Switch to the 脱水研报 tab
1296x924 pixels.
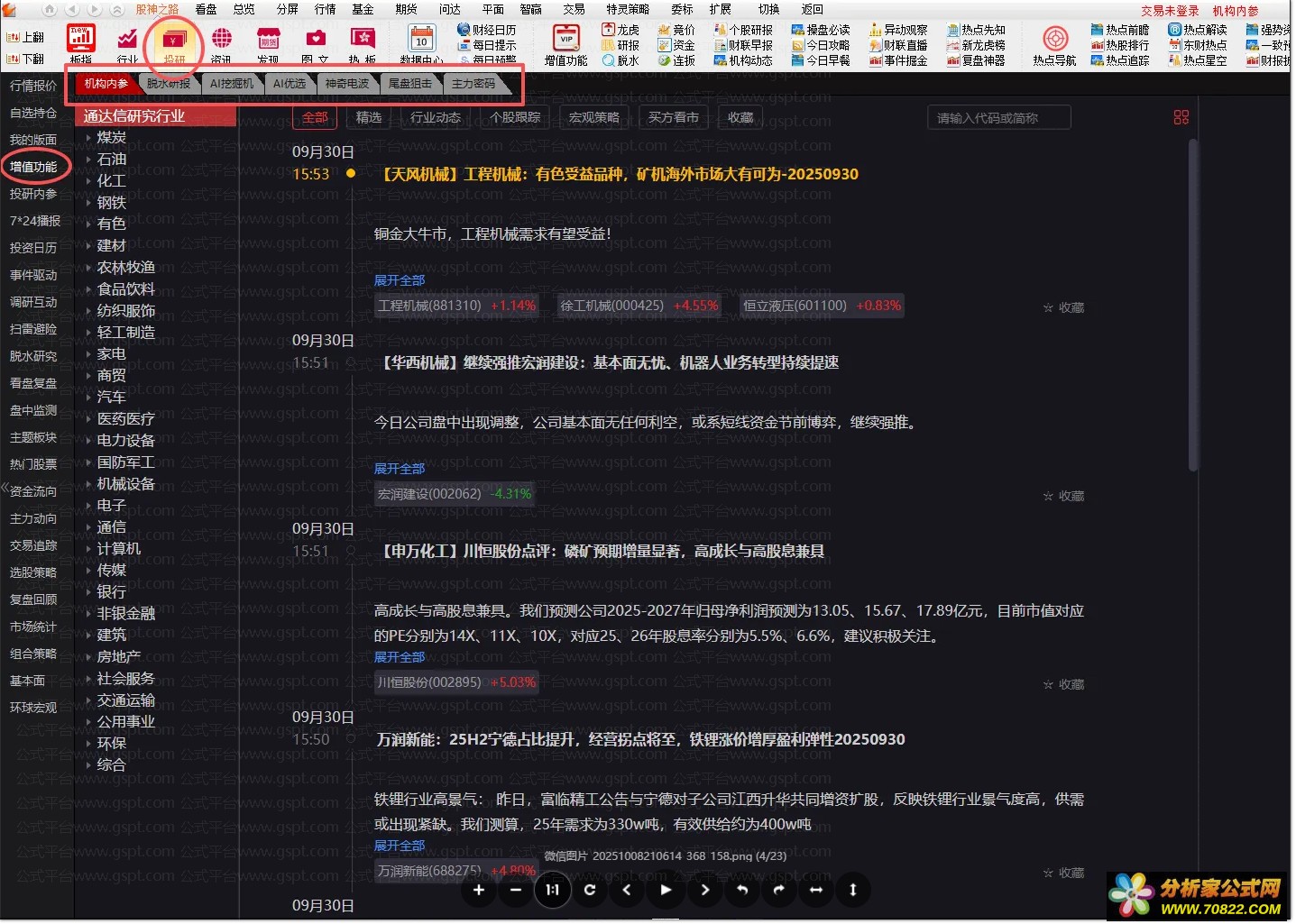(169, 84)
